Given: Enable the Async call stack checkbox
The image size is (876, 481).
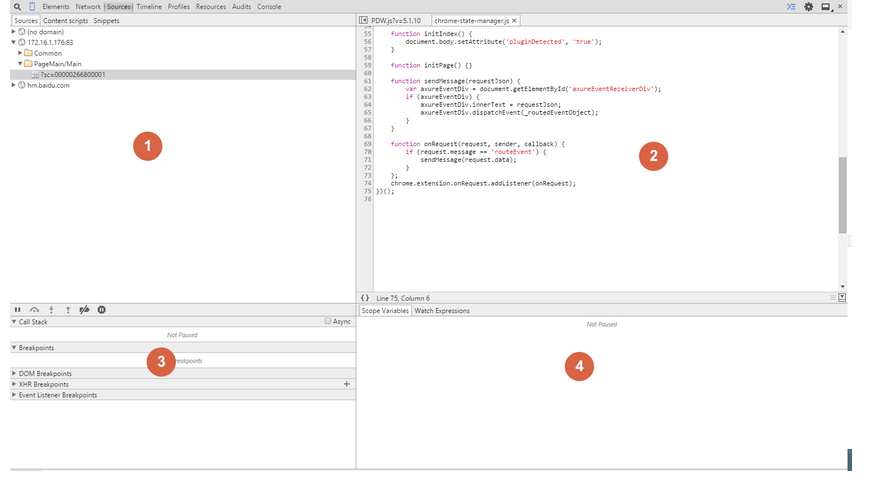Looking at the screenshot, I should click(x=327, y=321).
